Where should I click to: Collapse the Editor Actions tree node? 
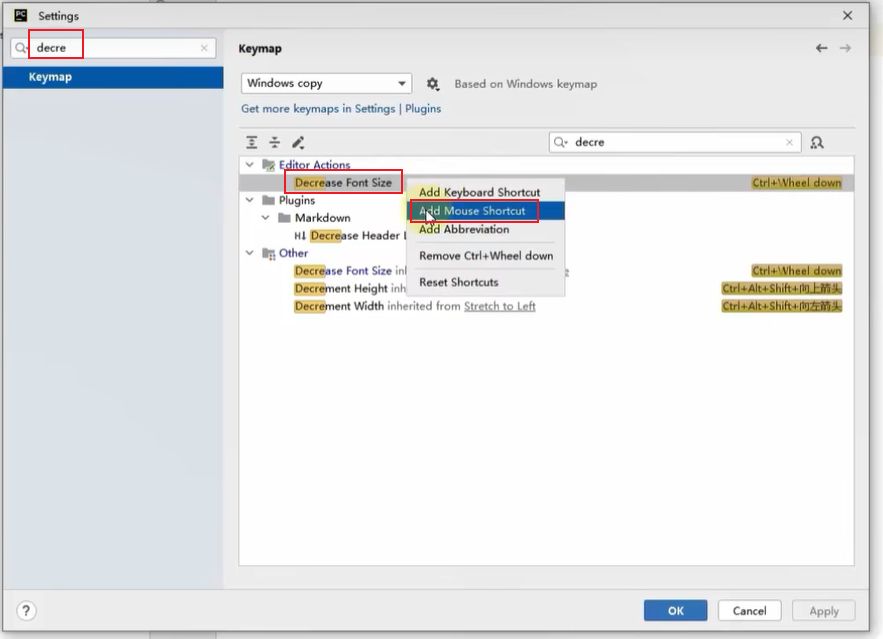[x=250, y=165]
